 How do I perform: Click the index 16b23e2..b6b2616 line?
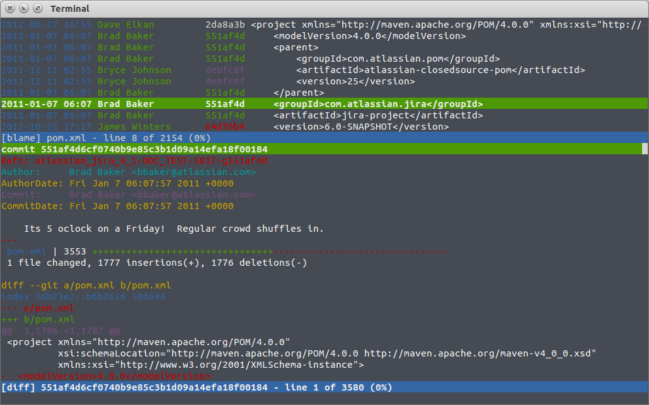click(83, 297)
